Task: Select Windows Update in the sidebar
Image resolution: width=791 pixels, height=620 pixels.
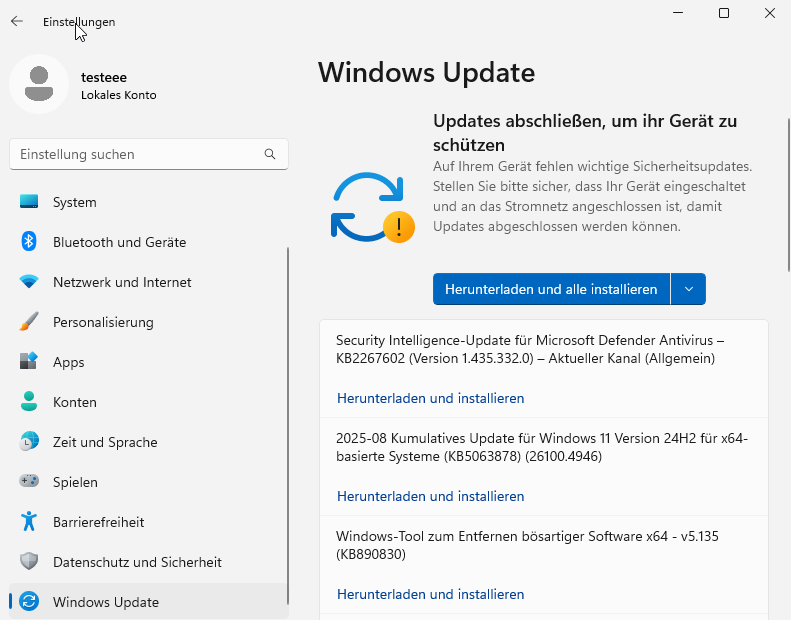Action: coord(105,602)
